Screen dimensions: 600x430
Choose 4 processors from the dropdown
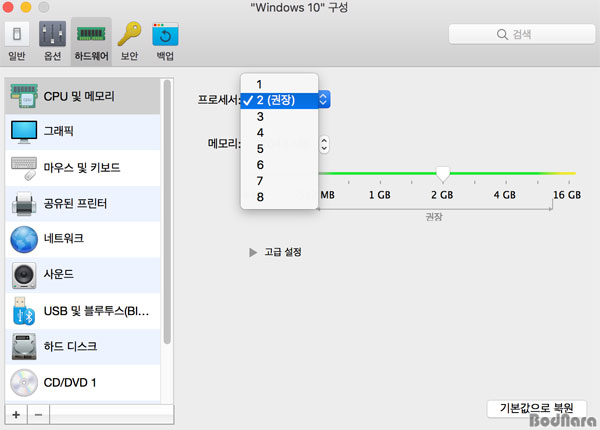click(279, 132)
